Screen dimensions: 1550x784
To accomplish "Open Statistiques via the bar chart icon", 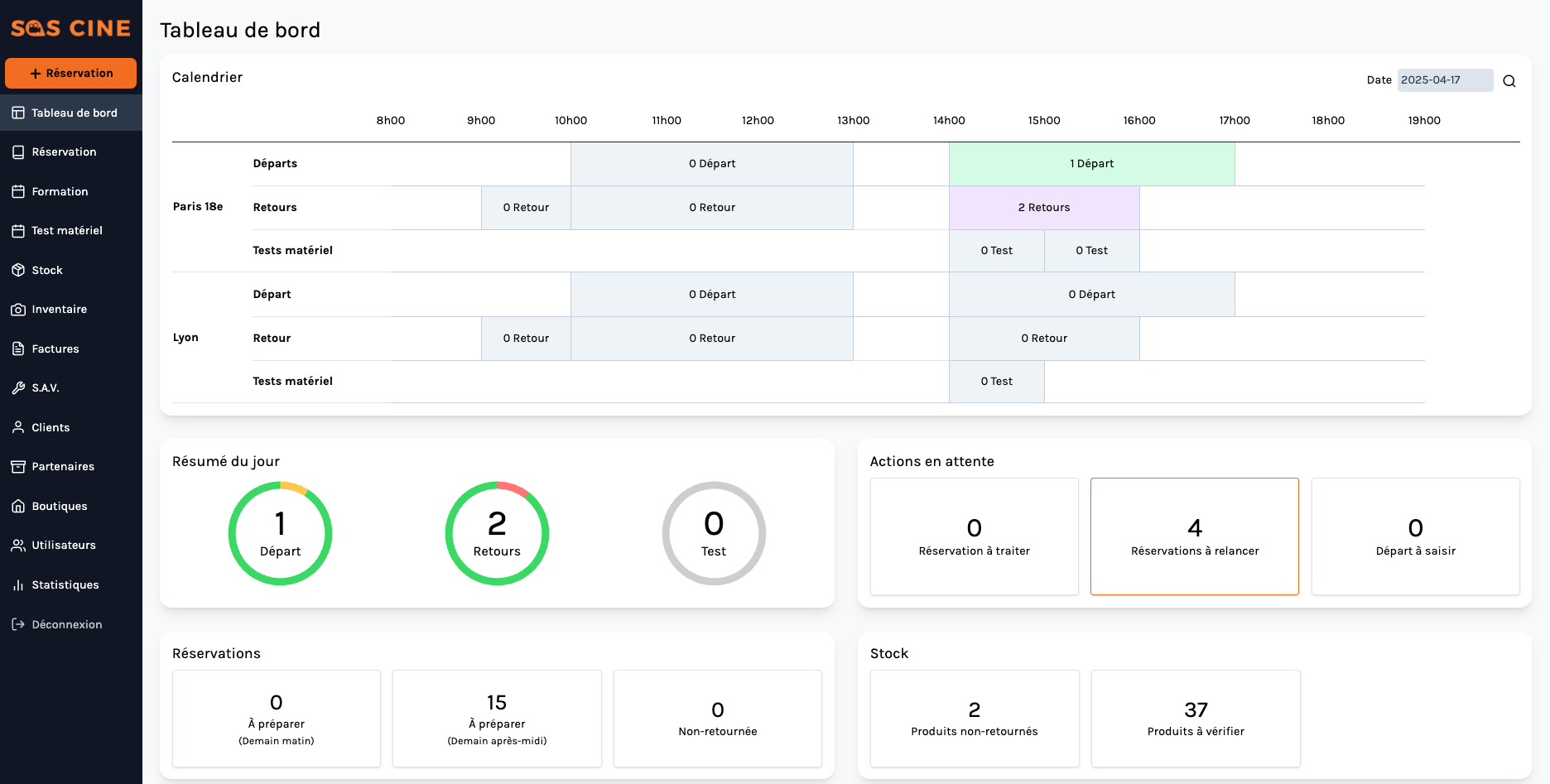I will (x=18, y=584).
